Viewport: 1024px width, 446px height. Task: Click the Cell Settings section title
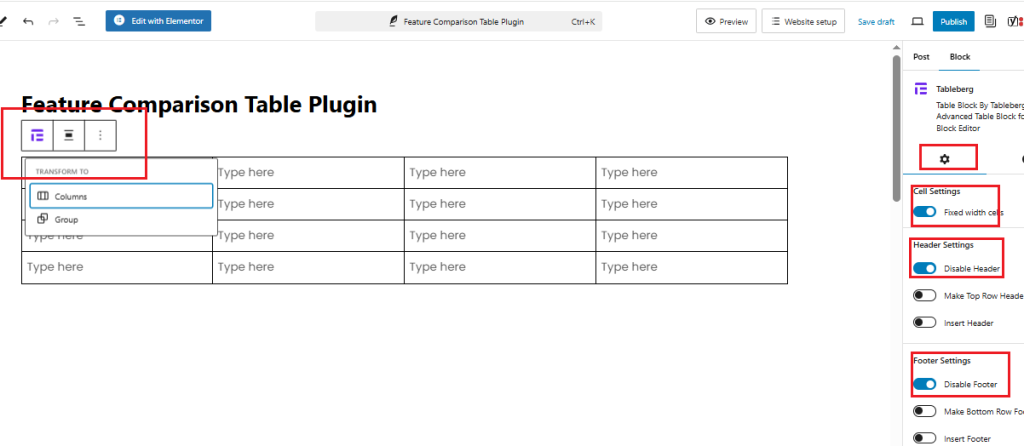click(936, 191)
